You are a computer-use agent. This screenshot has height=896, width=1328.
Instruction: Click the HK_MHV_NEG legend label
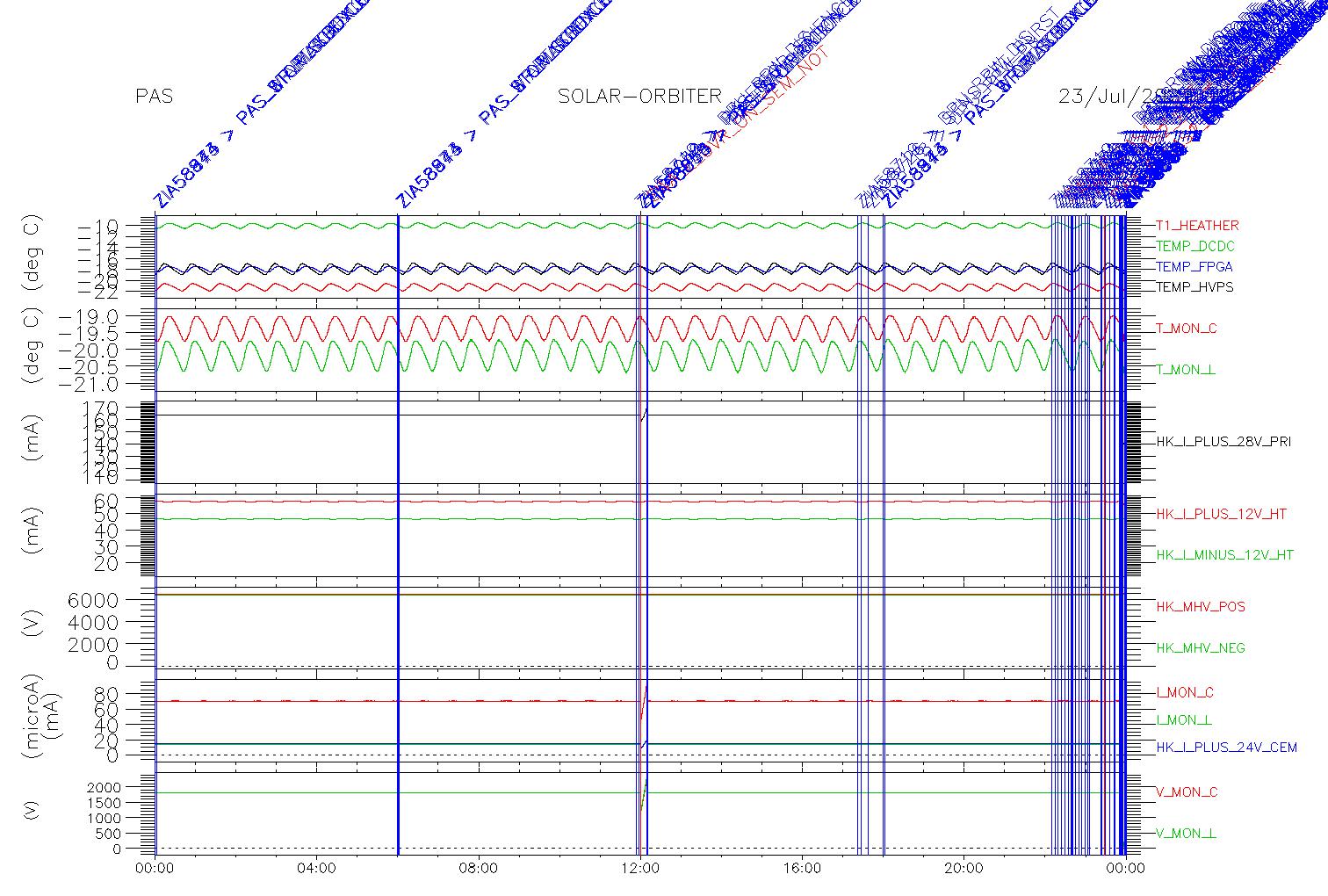[1201, 648]
